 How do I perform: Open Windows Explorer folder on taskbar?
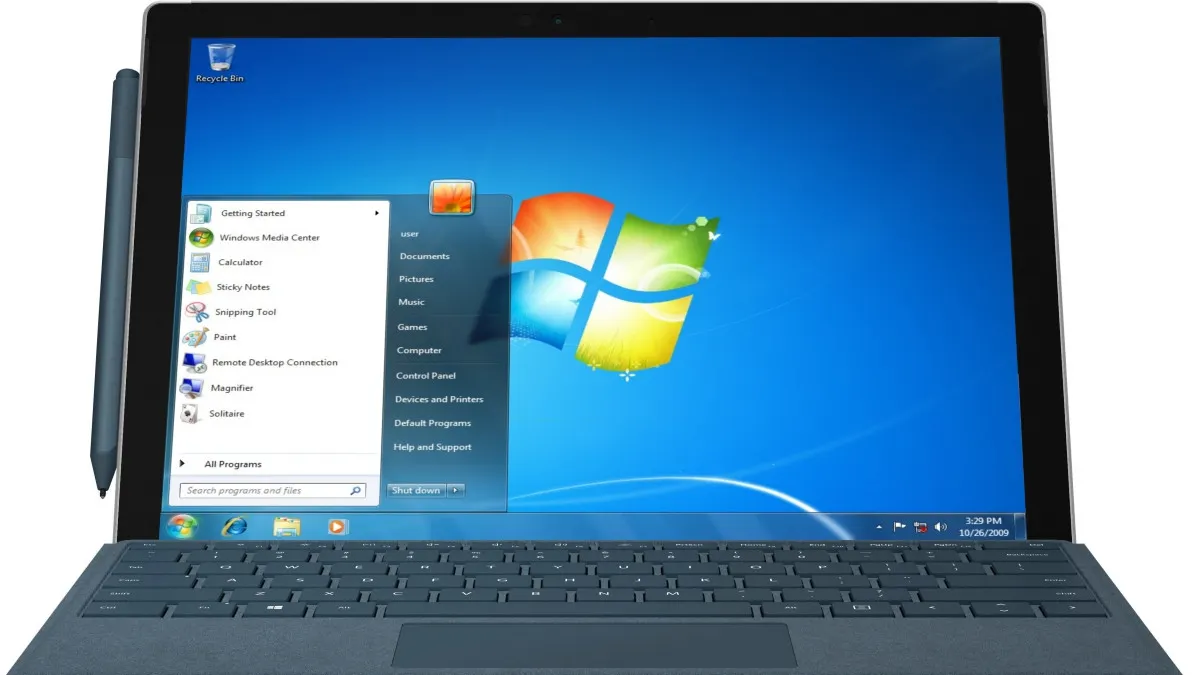287,525
